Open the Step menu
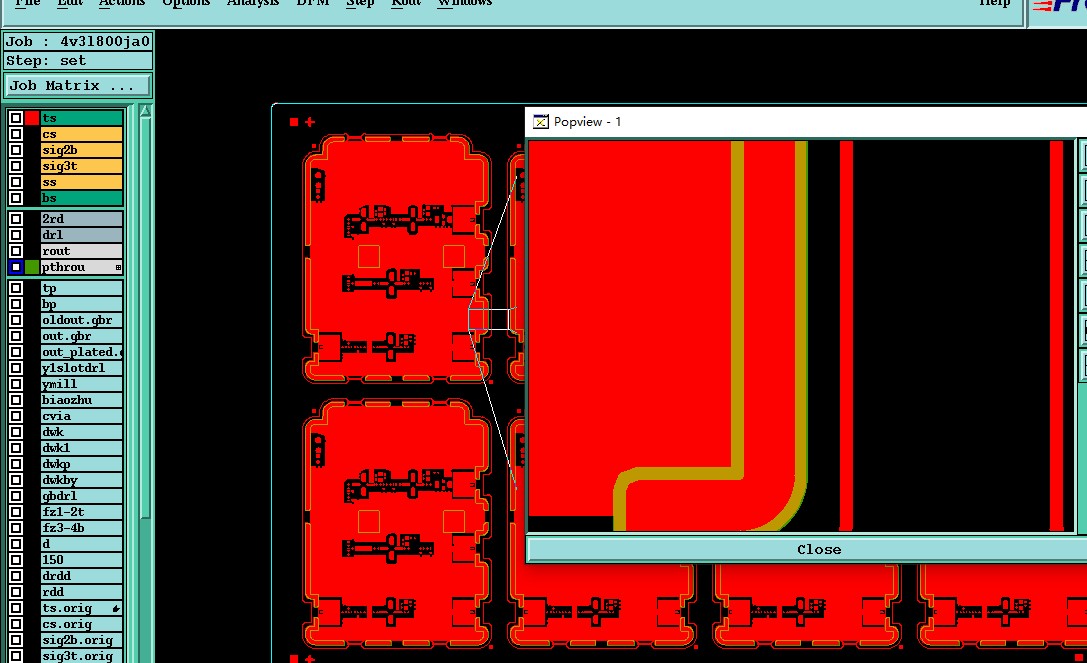The height and width of the screenshot is (663, 1087). click(x=360, y=2)
